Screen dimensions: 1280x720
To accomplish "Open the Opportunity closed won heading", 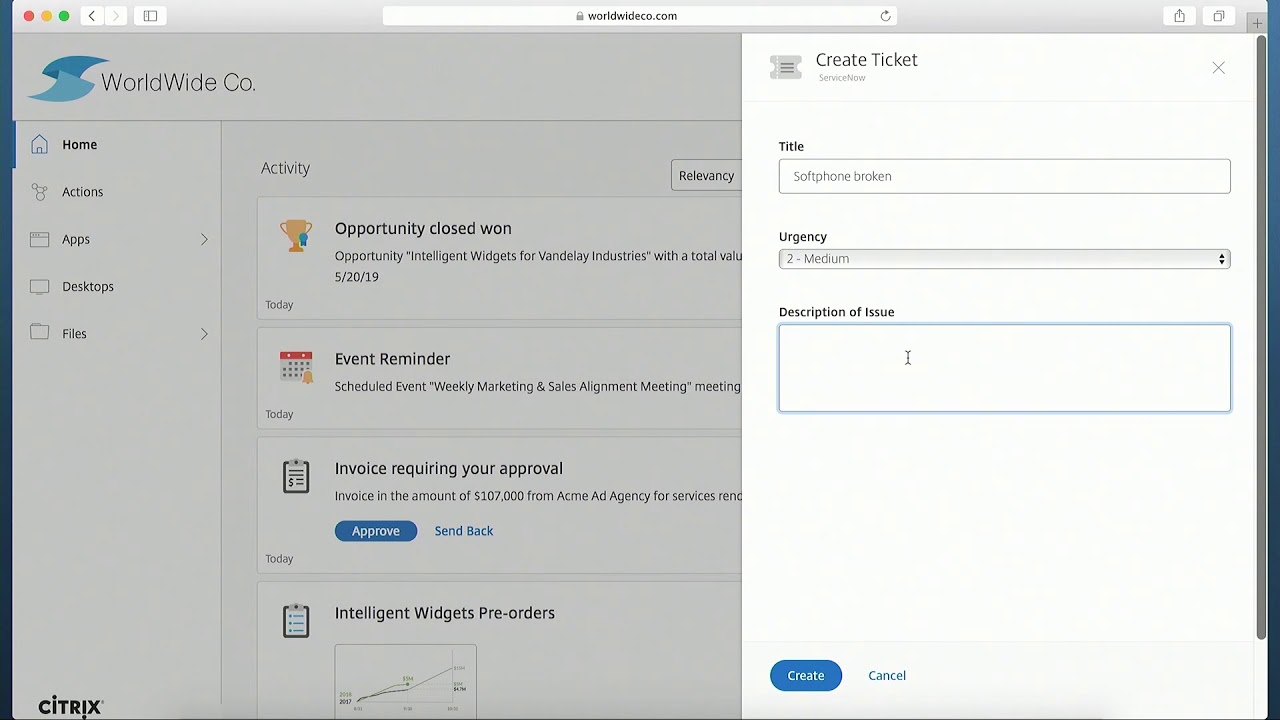I will (x=423, y=228).
